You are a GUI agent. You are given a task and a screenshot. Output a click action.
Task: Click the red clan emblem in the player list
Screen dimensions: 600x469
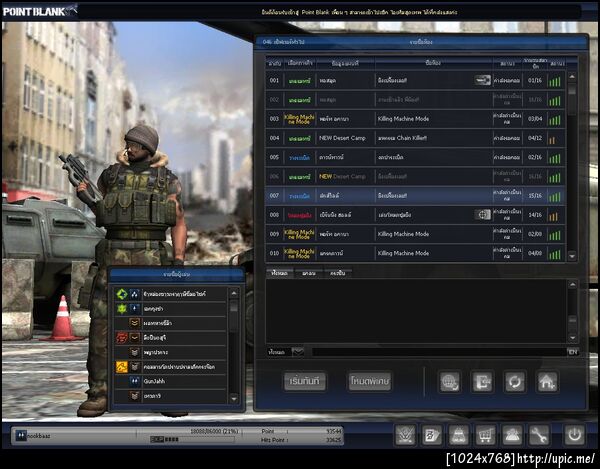pyautogui.click(x=122, y=337)
